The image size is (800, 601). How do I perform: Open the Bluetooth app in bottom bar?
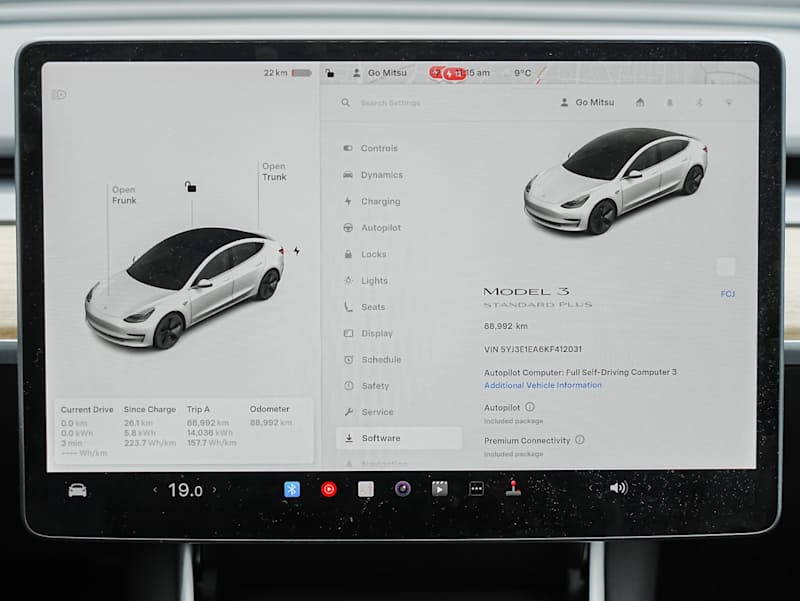[292, 489]
